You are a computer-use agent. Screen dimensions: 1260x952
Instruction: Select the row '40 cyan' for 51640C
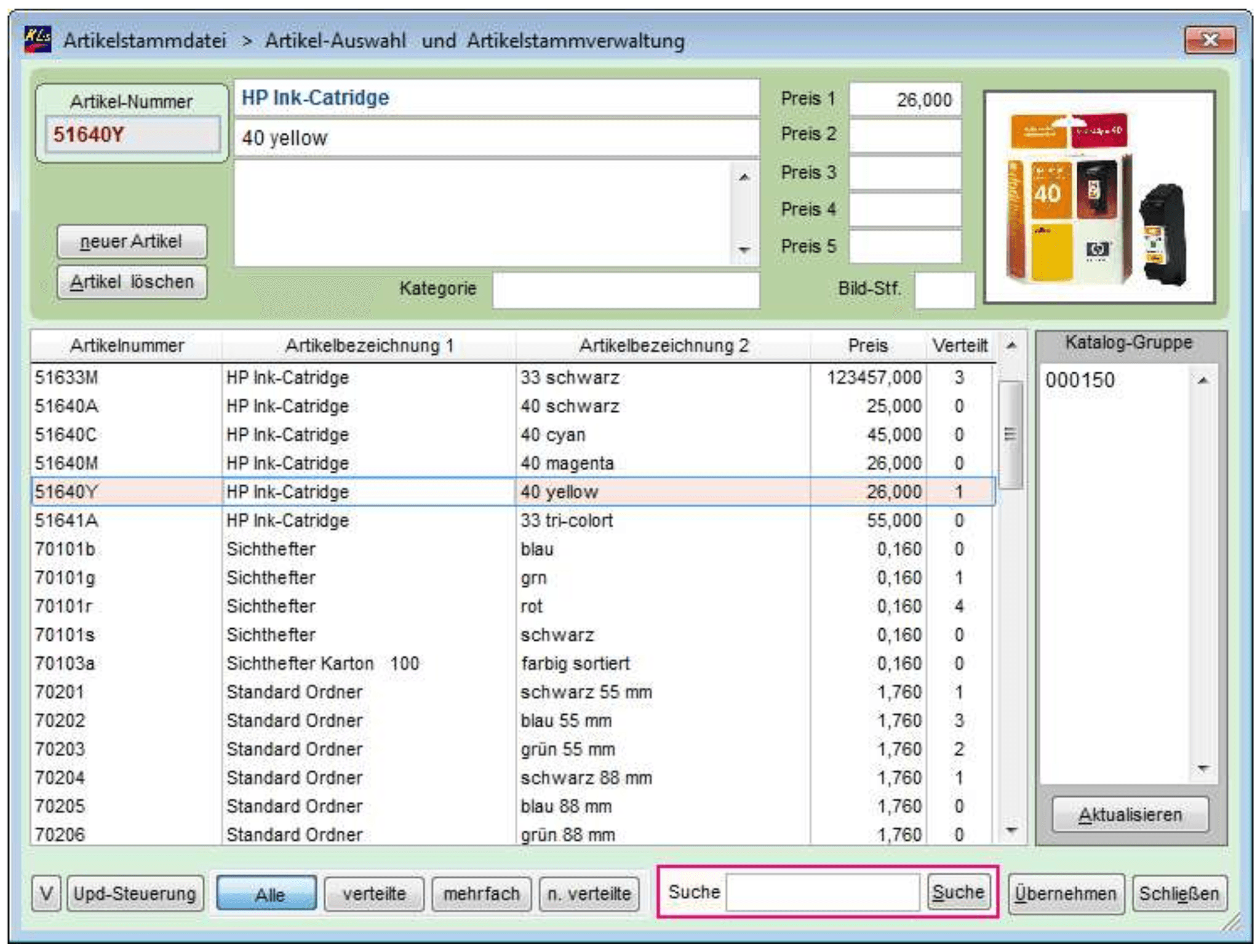(512, 434)
